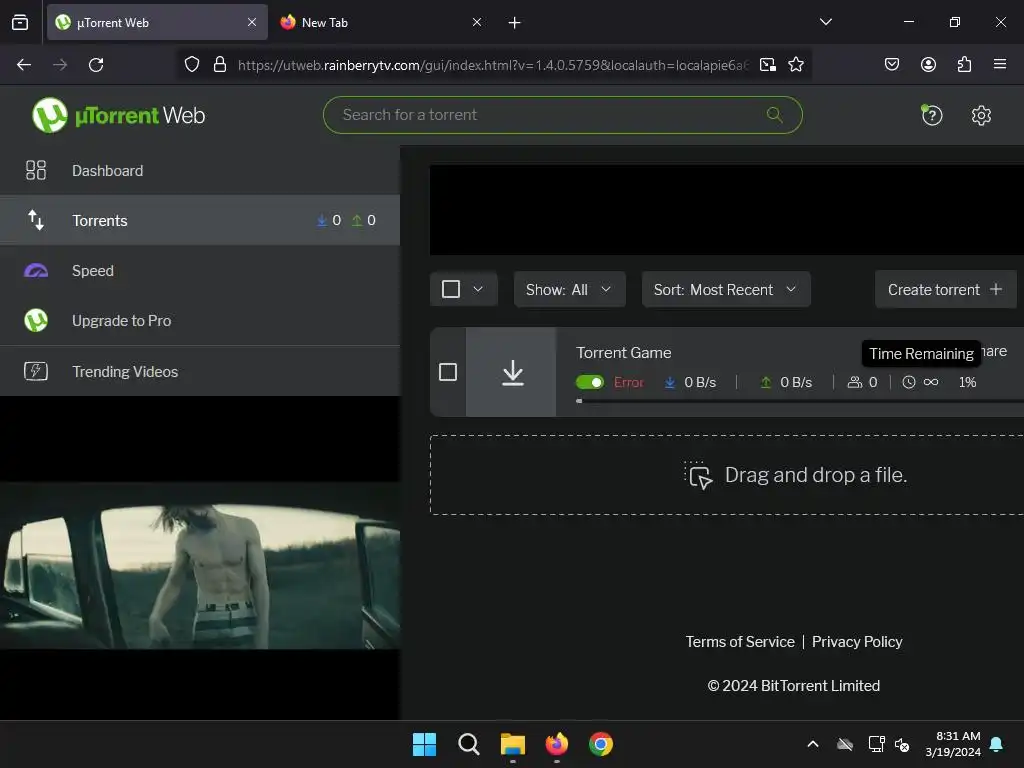Click the µTorrent Web logo
Viewport: 1024px width, 768px height.
(x=118, y=115)
